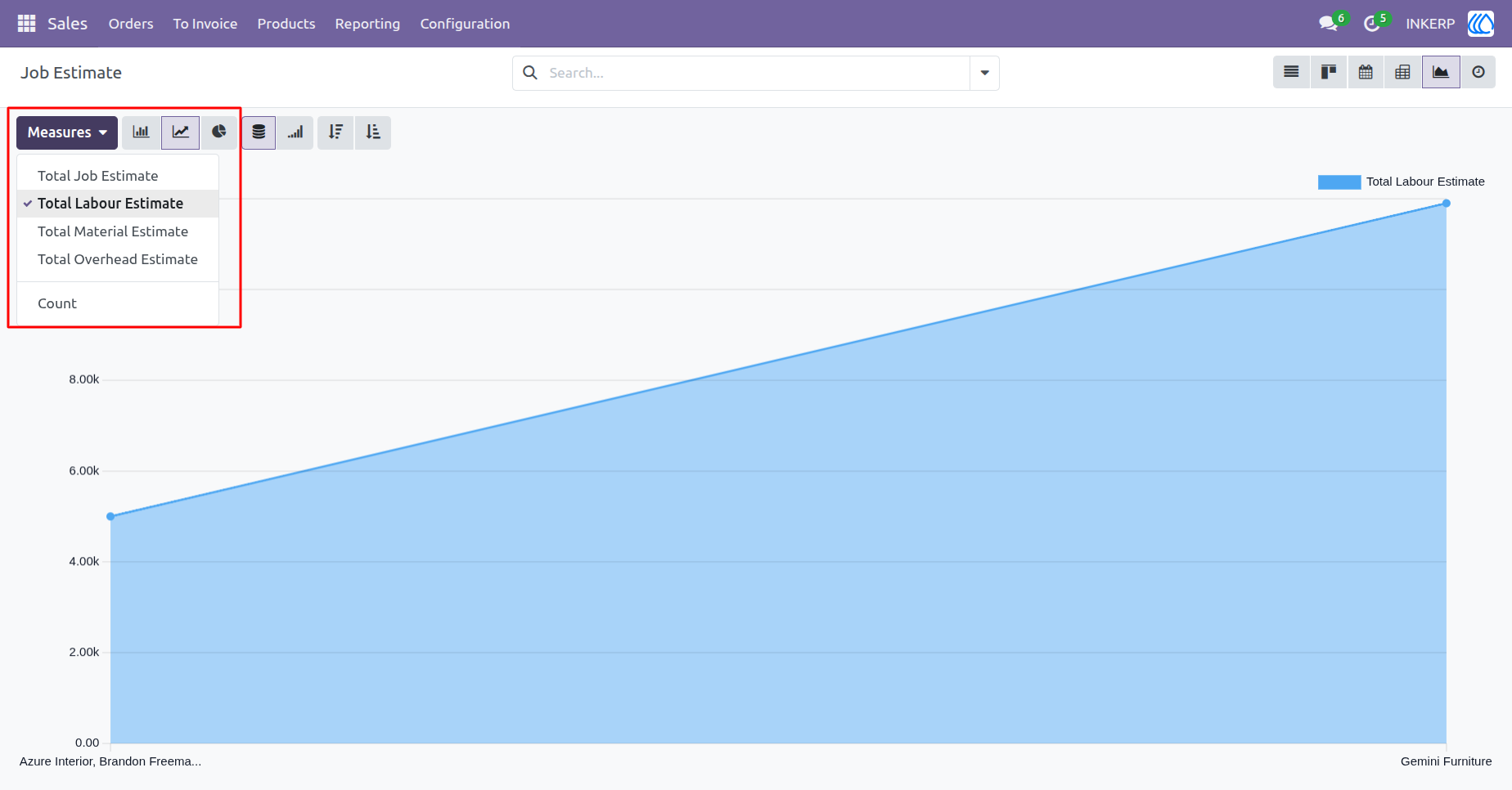
Task: Click the Azure Interior data point
Action: (x=110, y=516)
